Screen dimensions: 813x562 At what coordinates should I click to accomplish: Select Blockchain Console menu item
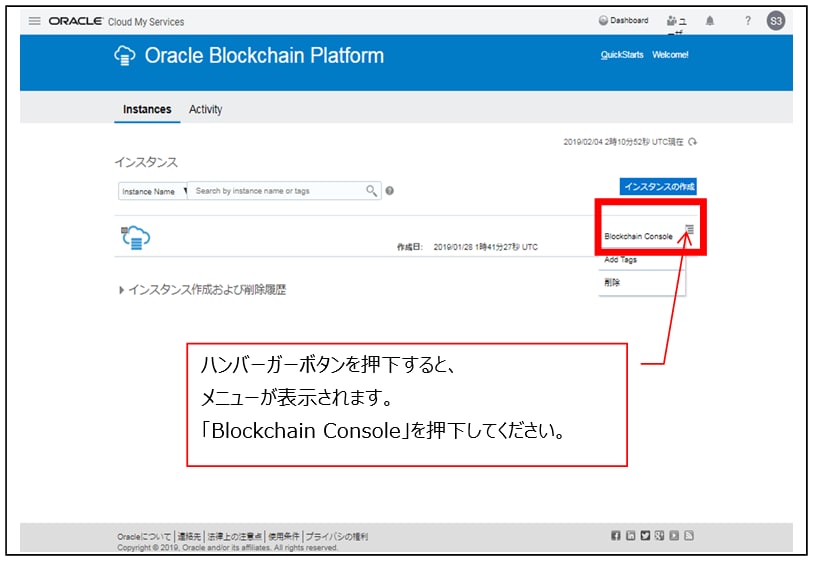point(638,236)
